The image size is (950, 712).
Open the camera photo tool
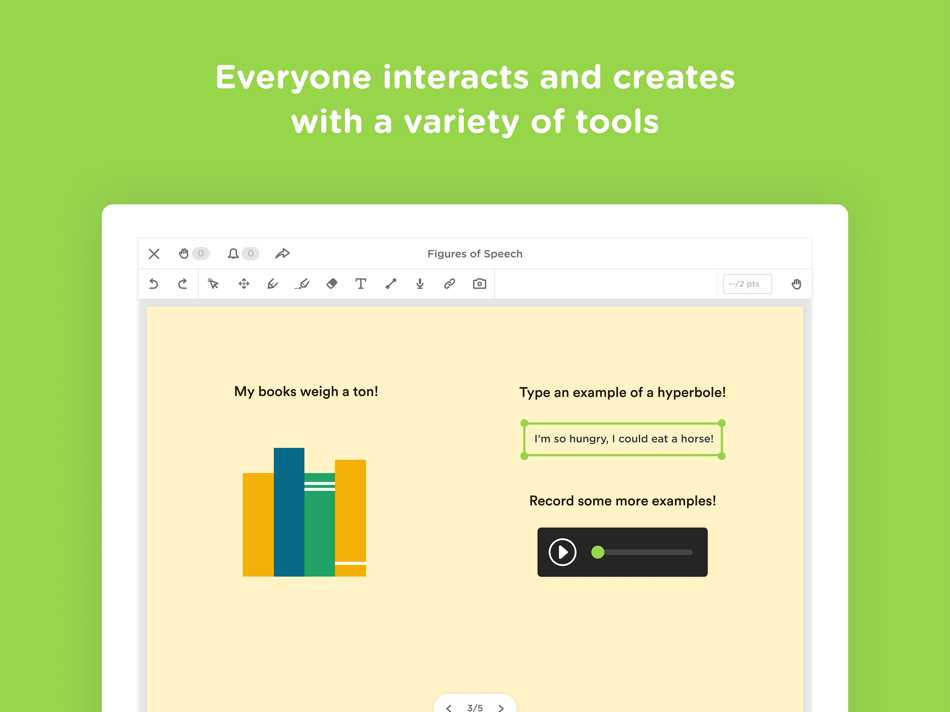point(478,284)
